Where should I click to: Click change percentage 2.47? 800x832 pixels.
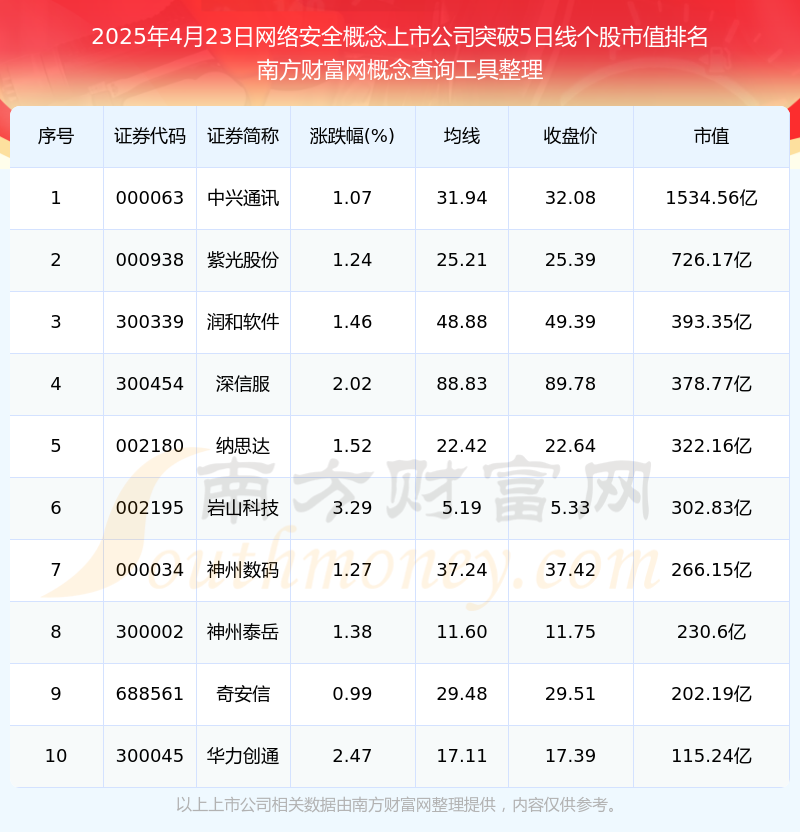352,756
